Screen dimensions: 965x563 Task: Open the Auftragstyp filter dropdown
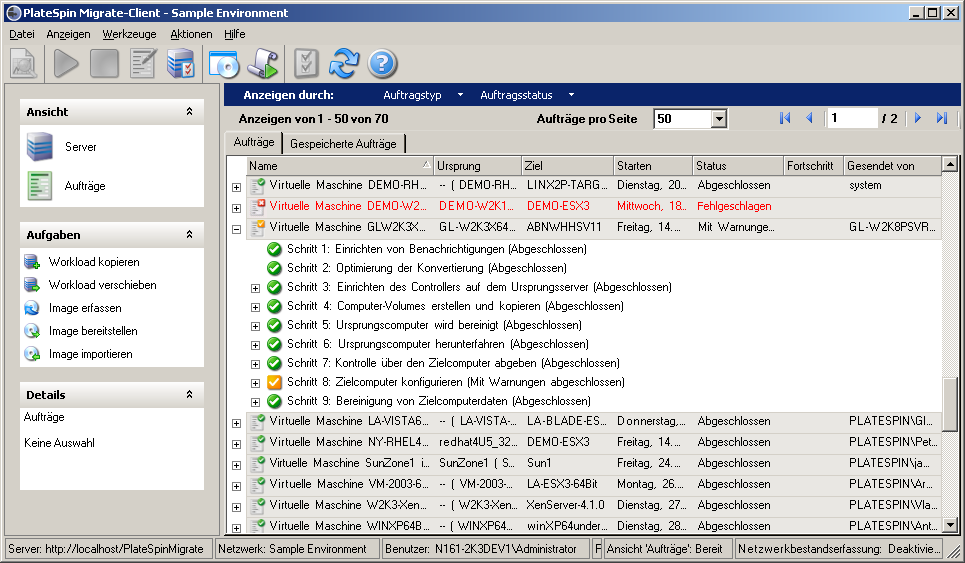pos(460,95)
